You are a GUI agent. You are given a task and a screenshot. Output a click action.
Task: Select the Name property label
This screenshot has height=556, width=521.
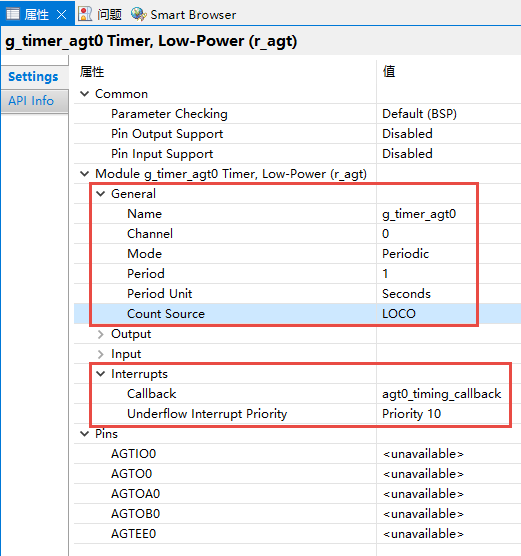pos(144,214)
